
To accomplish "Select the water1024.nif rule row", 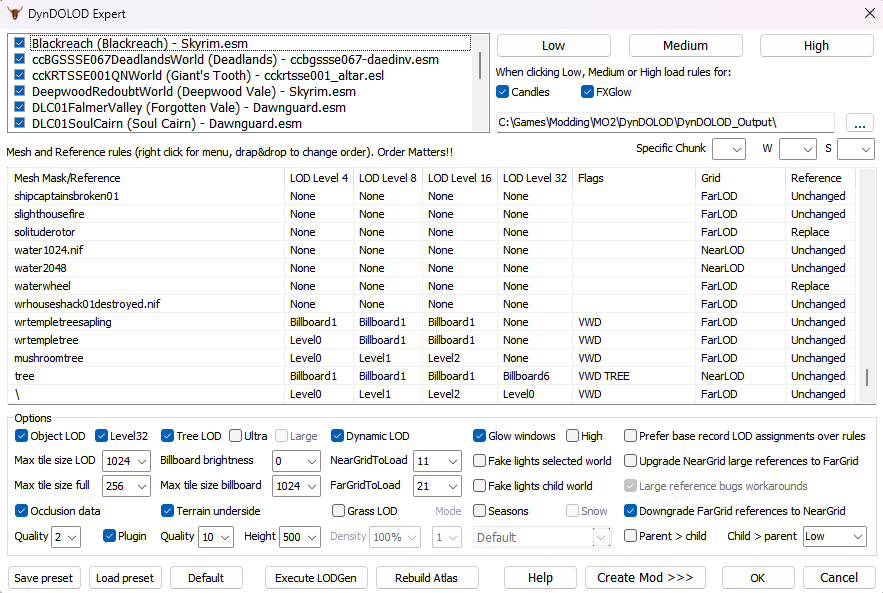I will pyautogui.click(x=432, y=250).
